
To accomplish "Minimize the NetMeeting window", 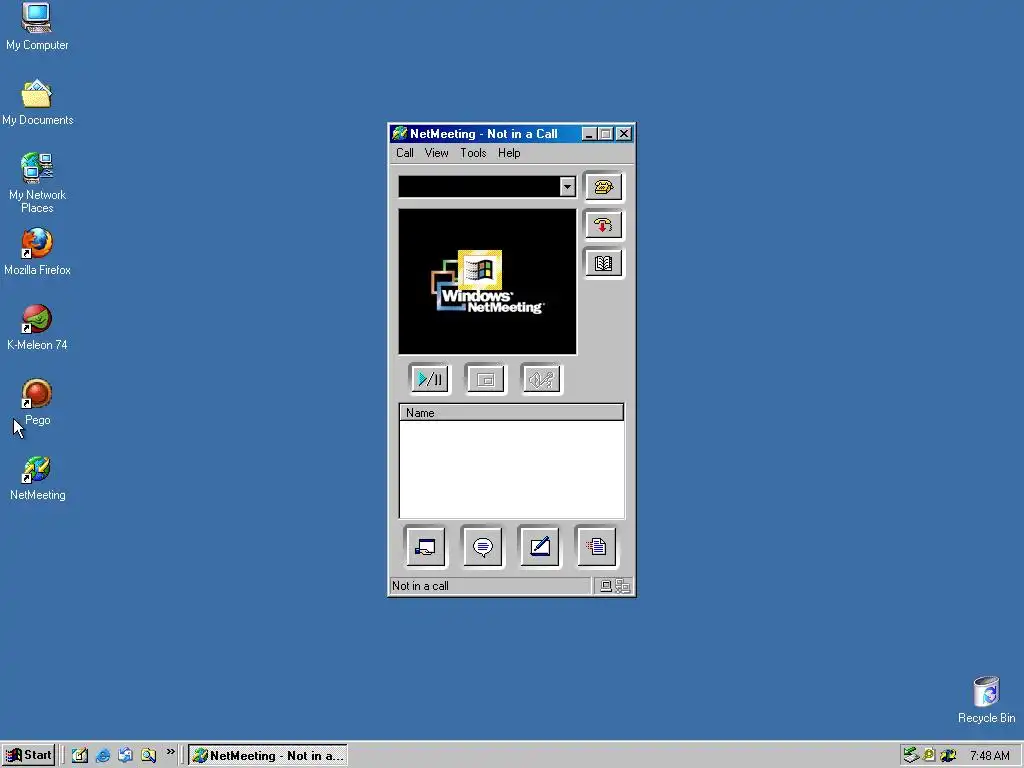I will click(588, 134).
